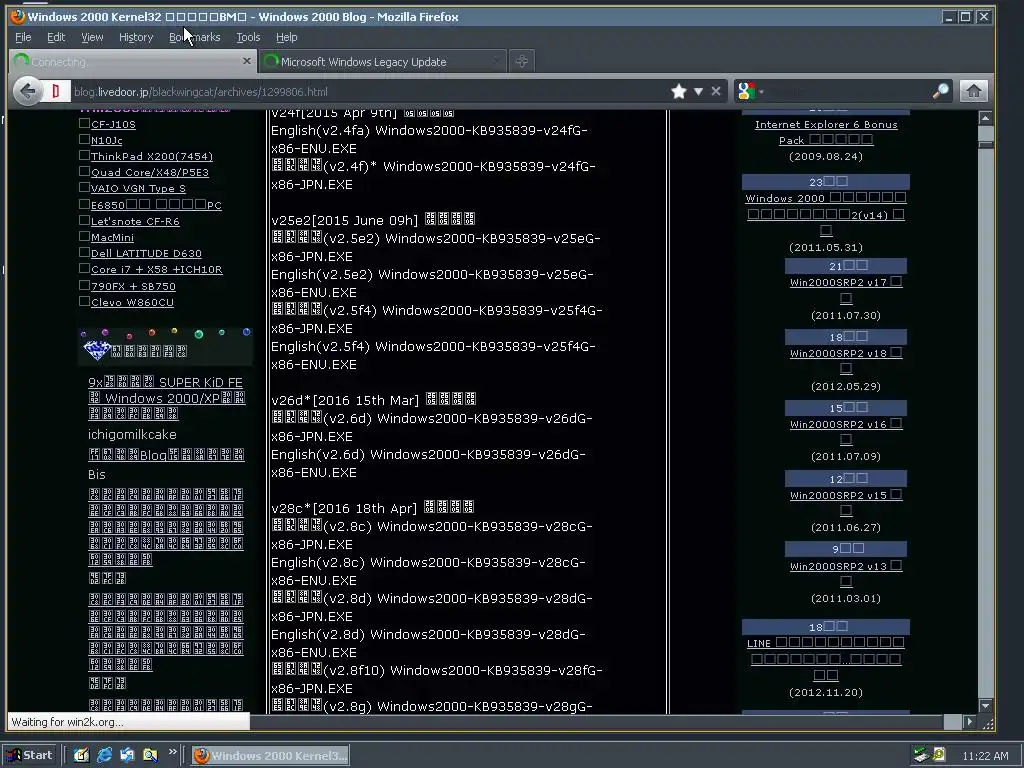Click the vertical scrollbar down arrow
The image size is (1024, 768).
click(x=985, y=706)
